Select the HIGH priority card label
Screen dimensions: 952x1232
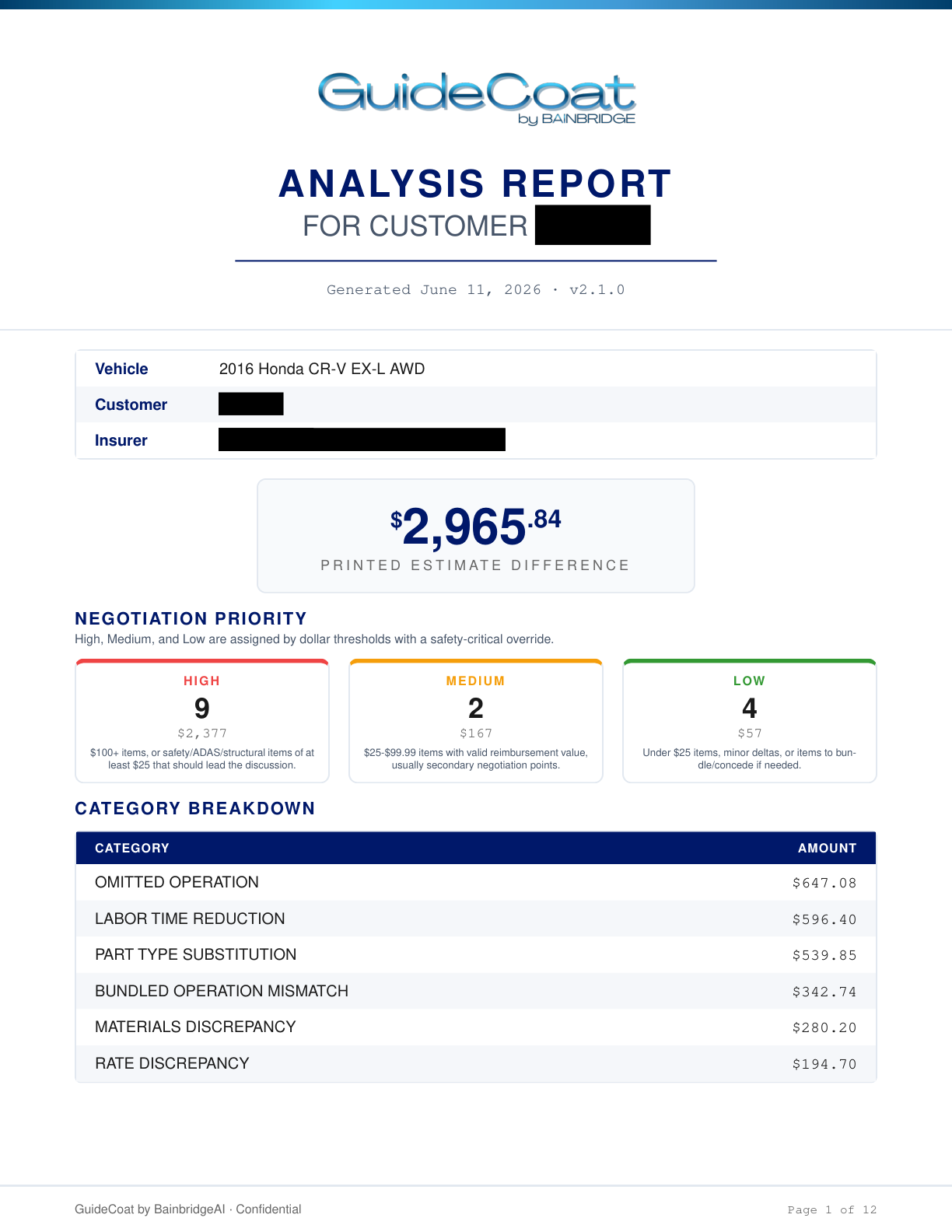click(202, 681)
